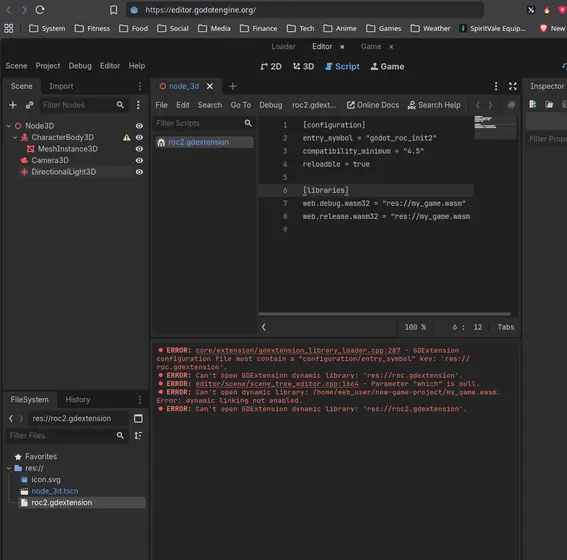
Task: Click the Filter Files search icon
Action: coord(120,436)
